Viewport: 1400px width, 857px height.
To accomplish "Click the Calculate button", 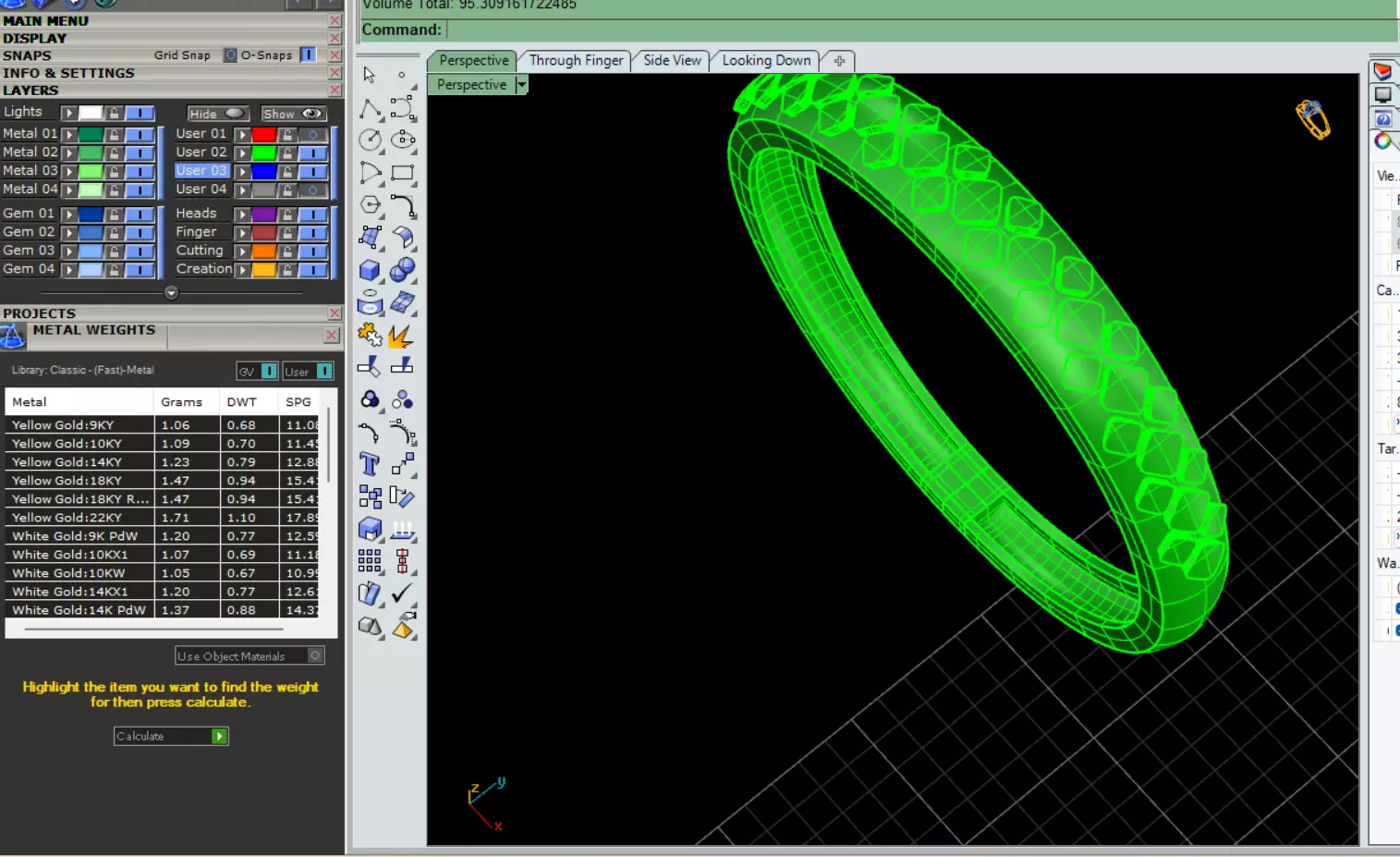I will click(171, 736).
